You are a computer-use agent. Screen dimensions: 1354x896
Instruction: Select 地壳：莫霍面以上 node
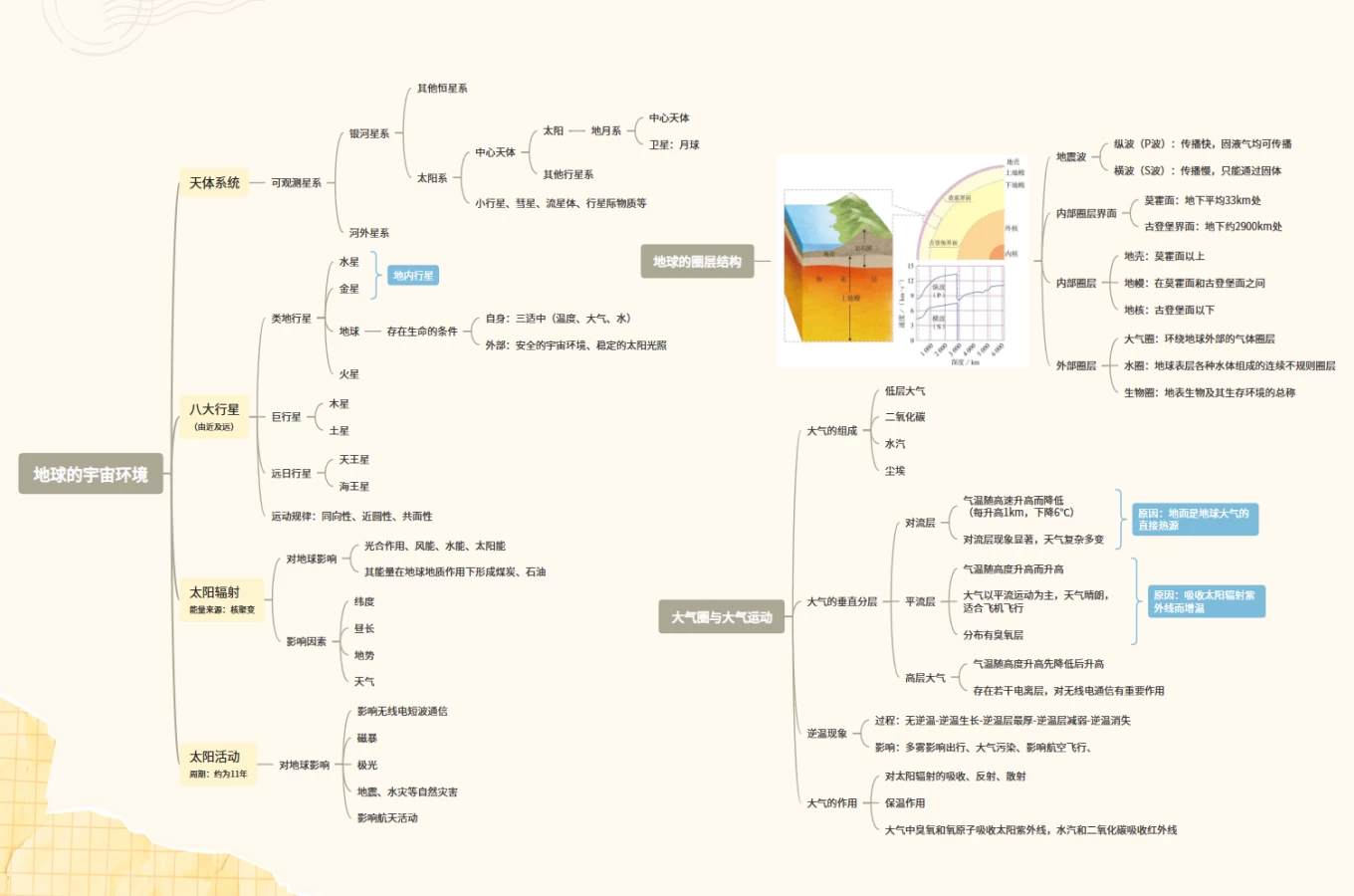[1164, 257]
